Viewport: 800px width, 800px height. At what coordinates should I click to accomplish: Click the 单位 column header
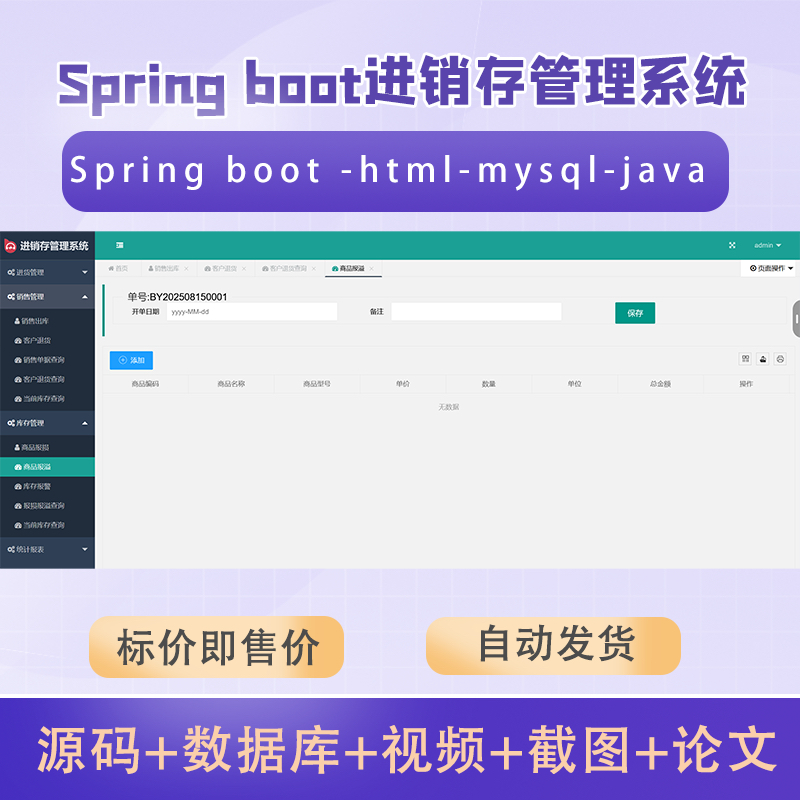click(574, 384)
